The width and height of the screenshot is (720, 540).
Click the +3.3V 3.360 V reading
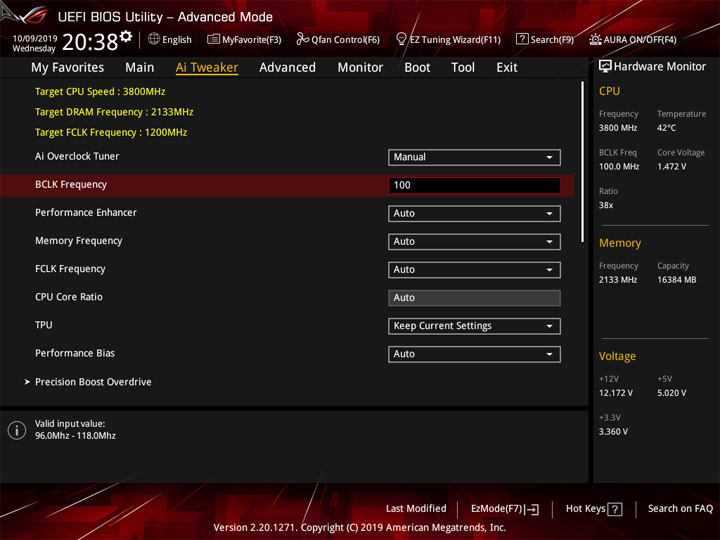(x=613, y=432)
